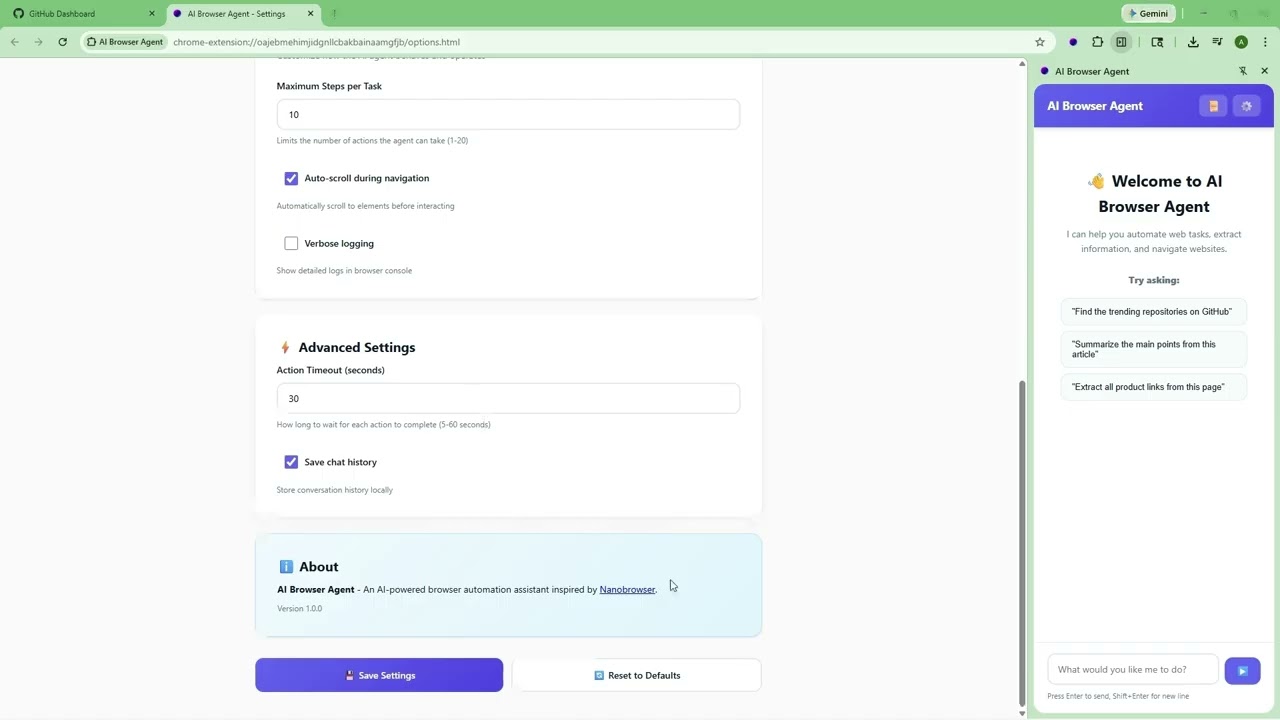This screenshot has width=1280, height=720.
Task: Bookmark this page with the star icon
Action: 1040,42
